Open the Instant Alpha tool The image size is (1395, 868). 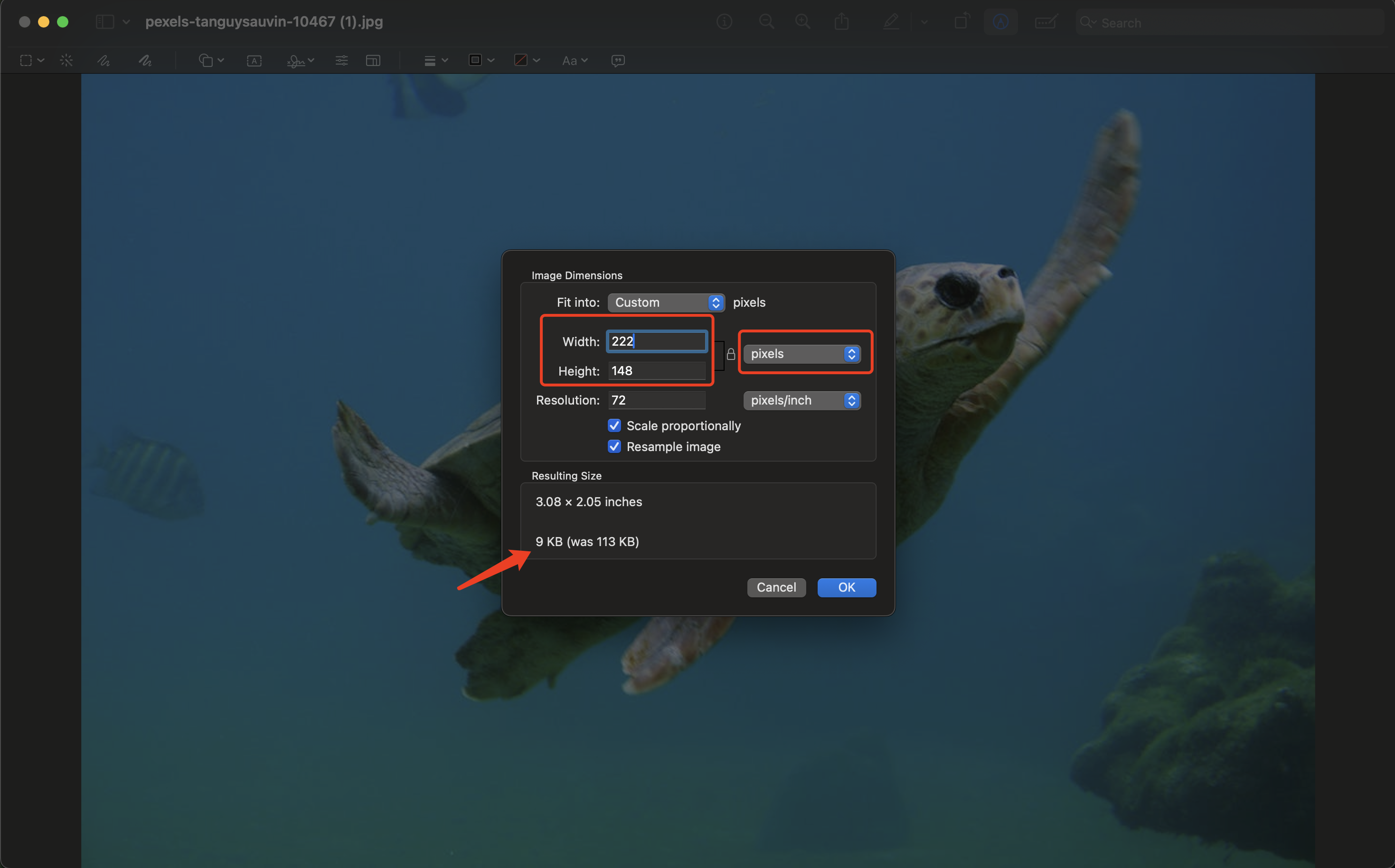pyautogui.click(x=66, y=60)
